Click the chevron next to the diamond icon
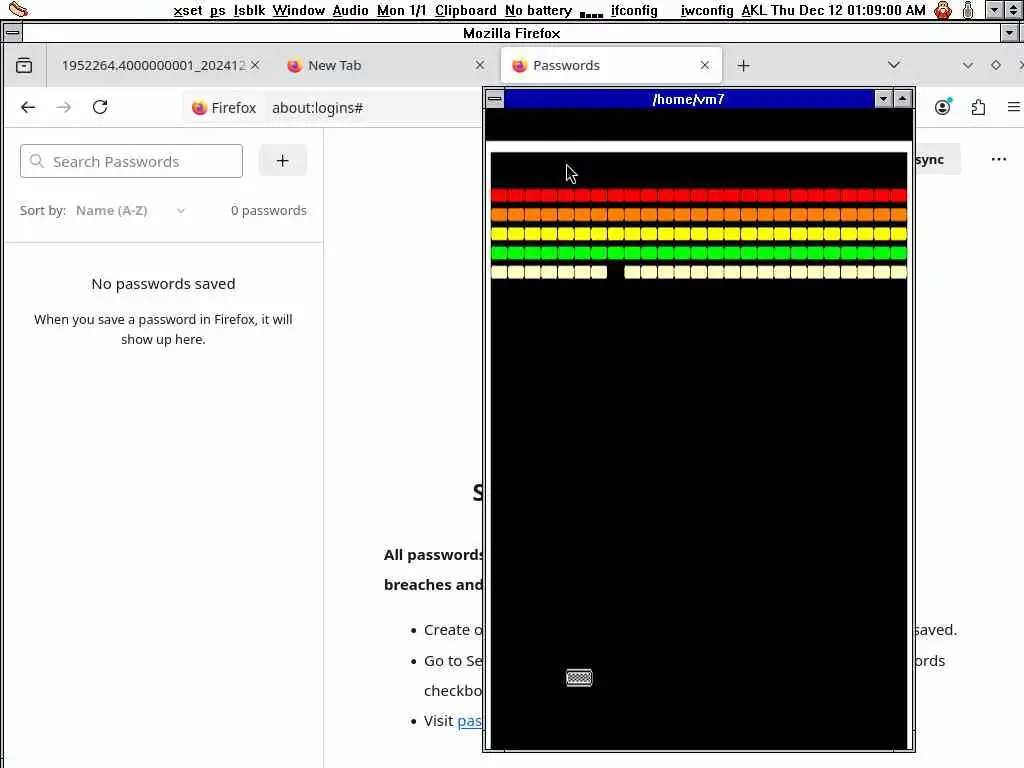 pos(968,65)
